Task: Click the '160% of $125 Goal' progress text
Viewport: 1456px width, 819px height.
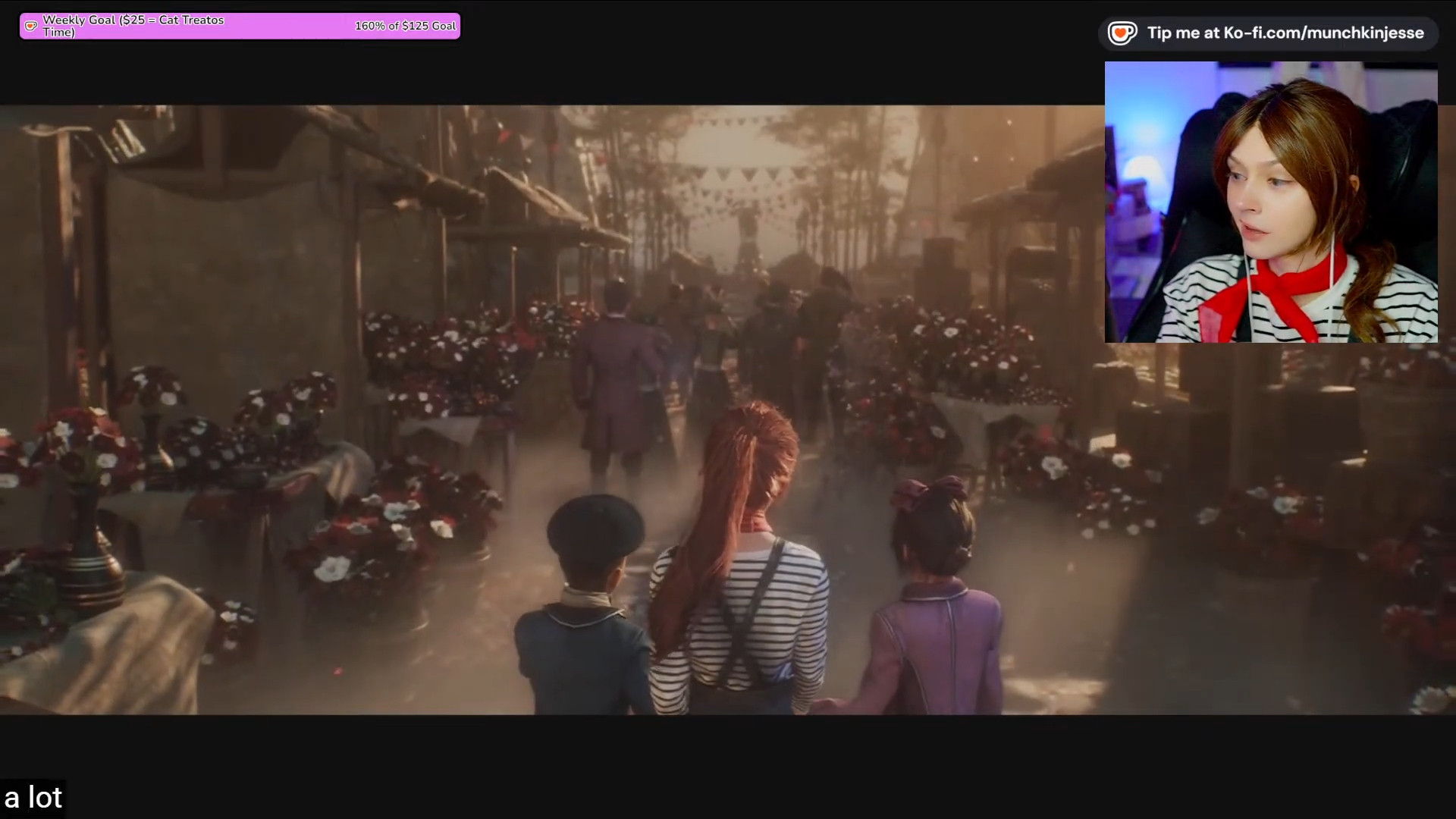Action: click(x=405, y=26)
